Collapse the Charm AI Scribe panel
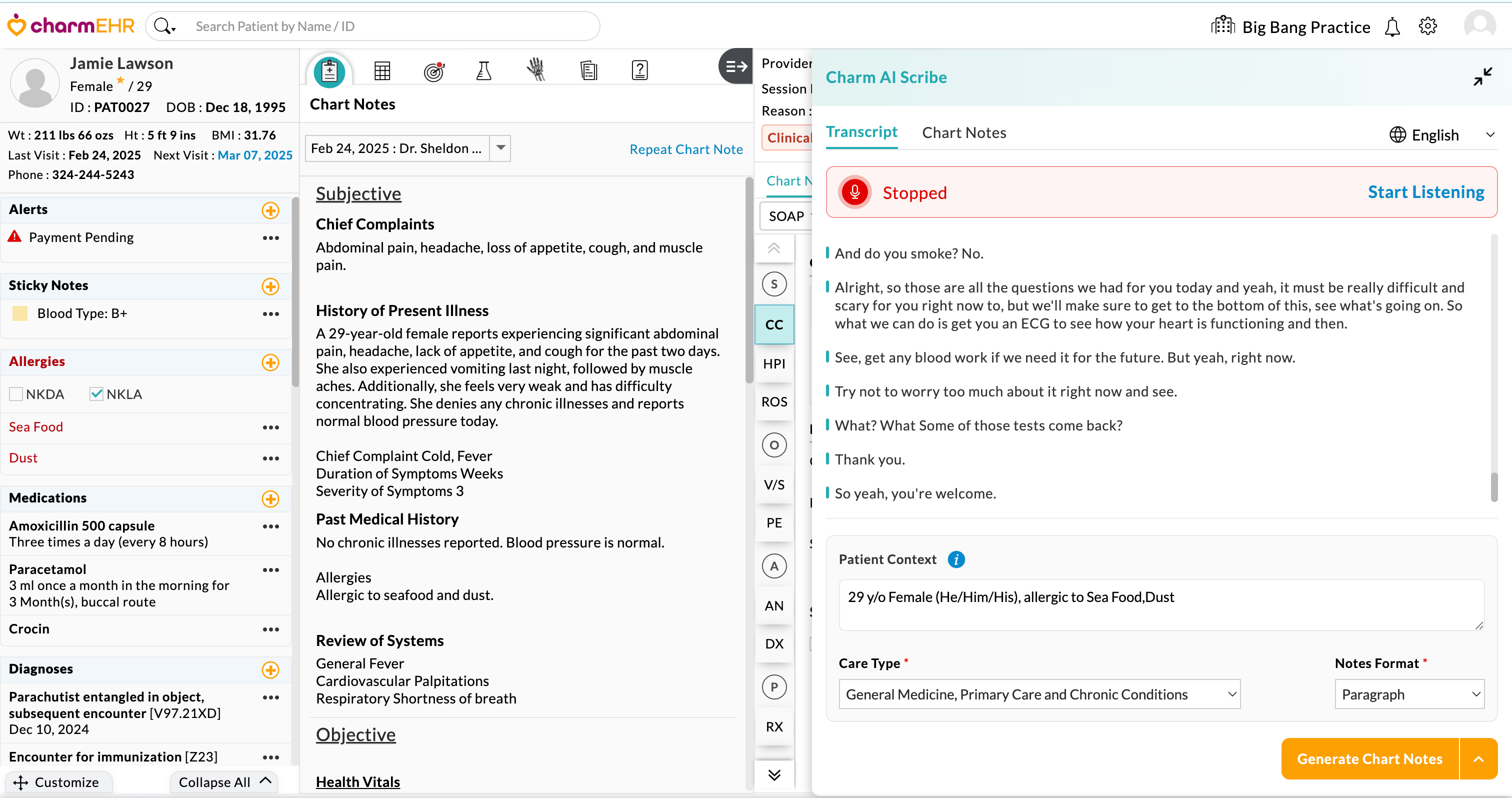1512x798 pixels. pyautogui.click(x=1482, y=77)
